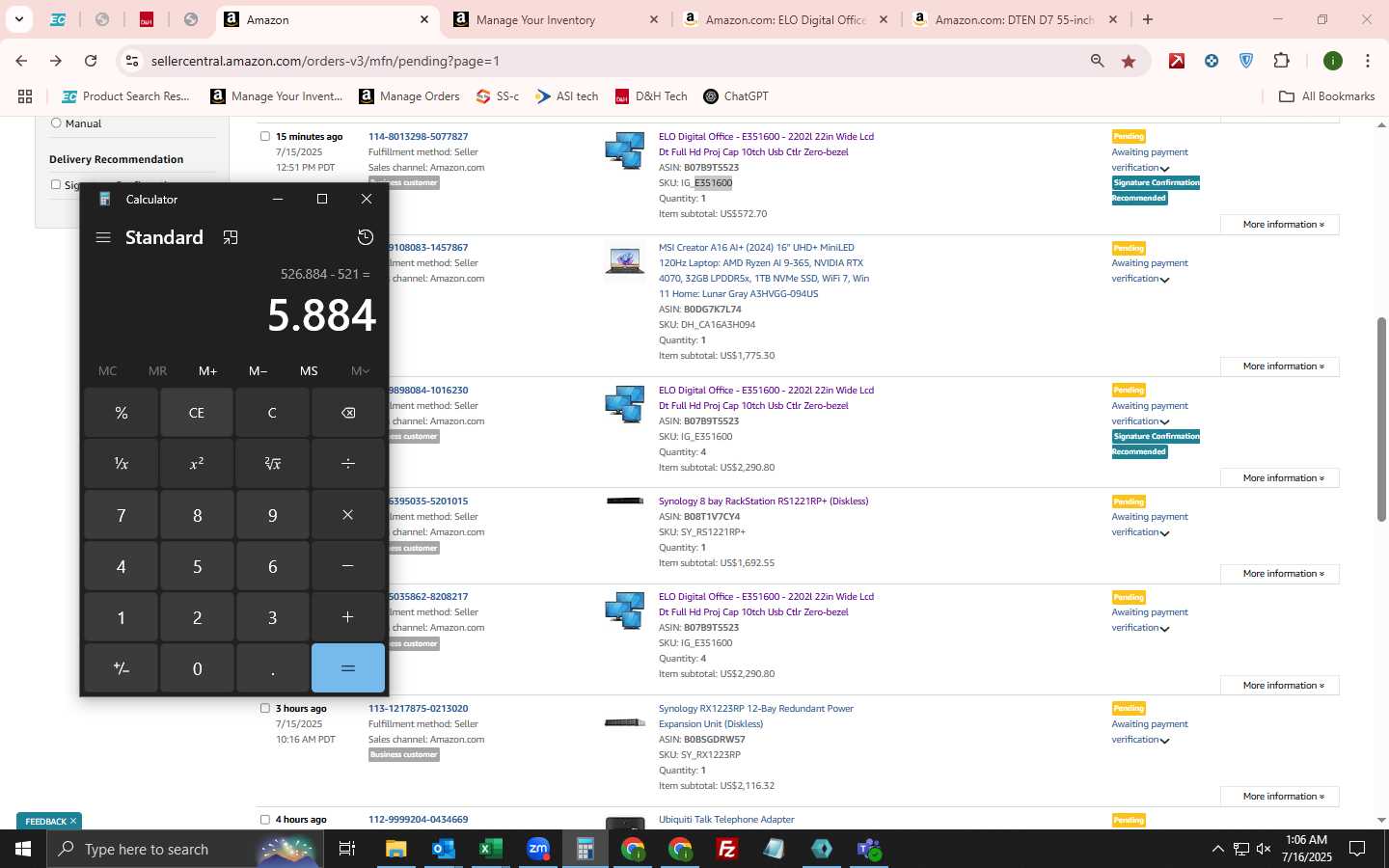Screen dimensions: 1389x868
Task: Open File Explorer from the taskbar
Action: coord(395,849)
